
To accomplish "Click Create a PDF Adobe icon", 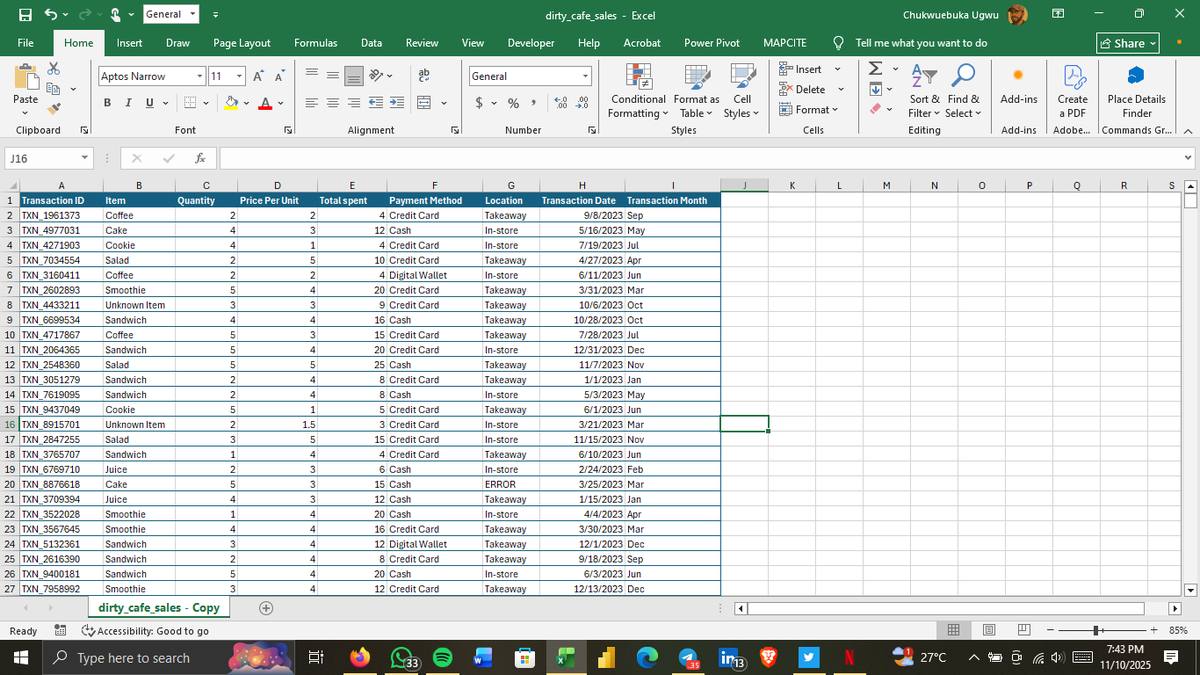I will [1072, 92].
